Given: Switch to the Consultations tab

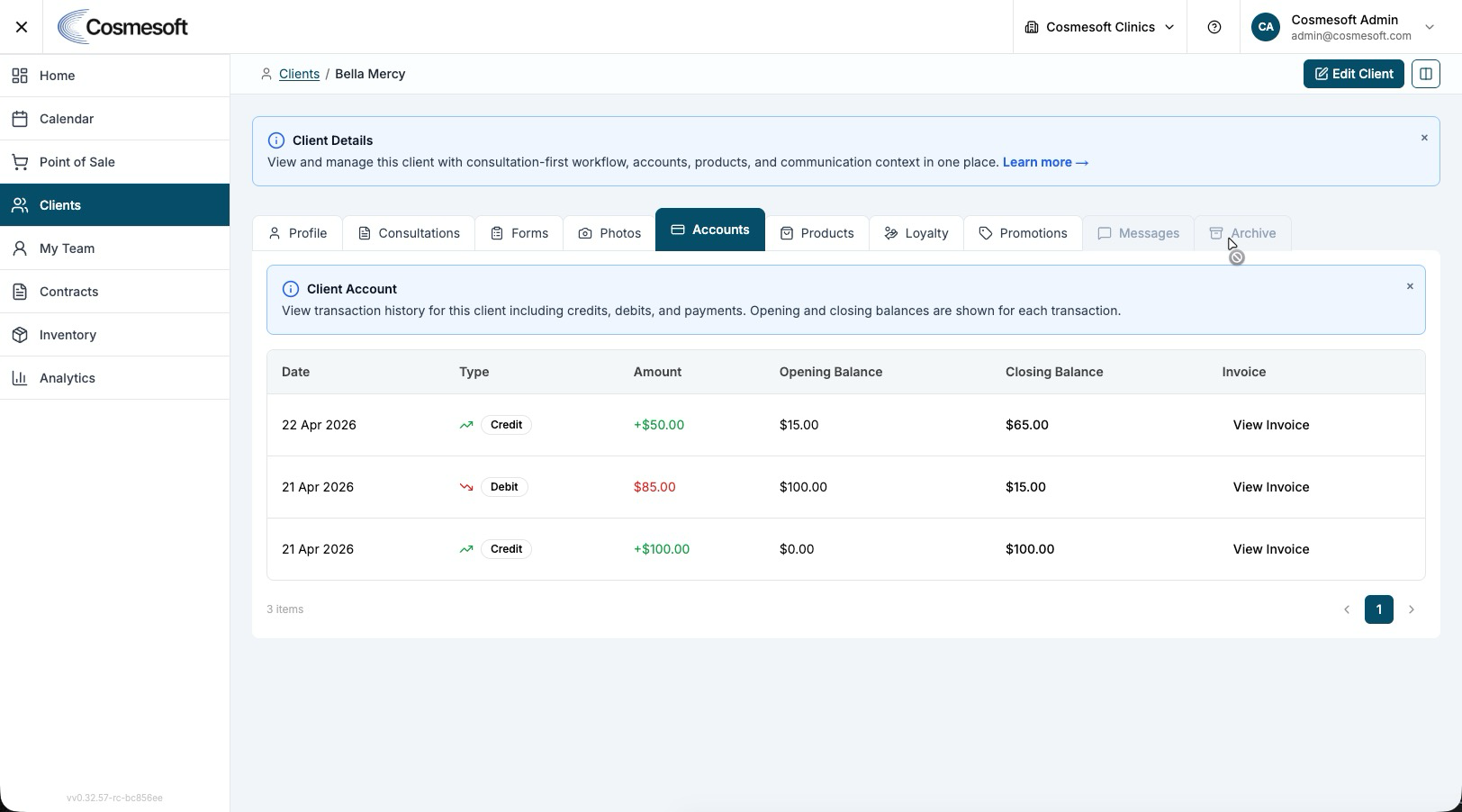Looking at the screenshot, I should click(x=409, y=233).
